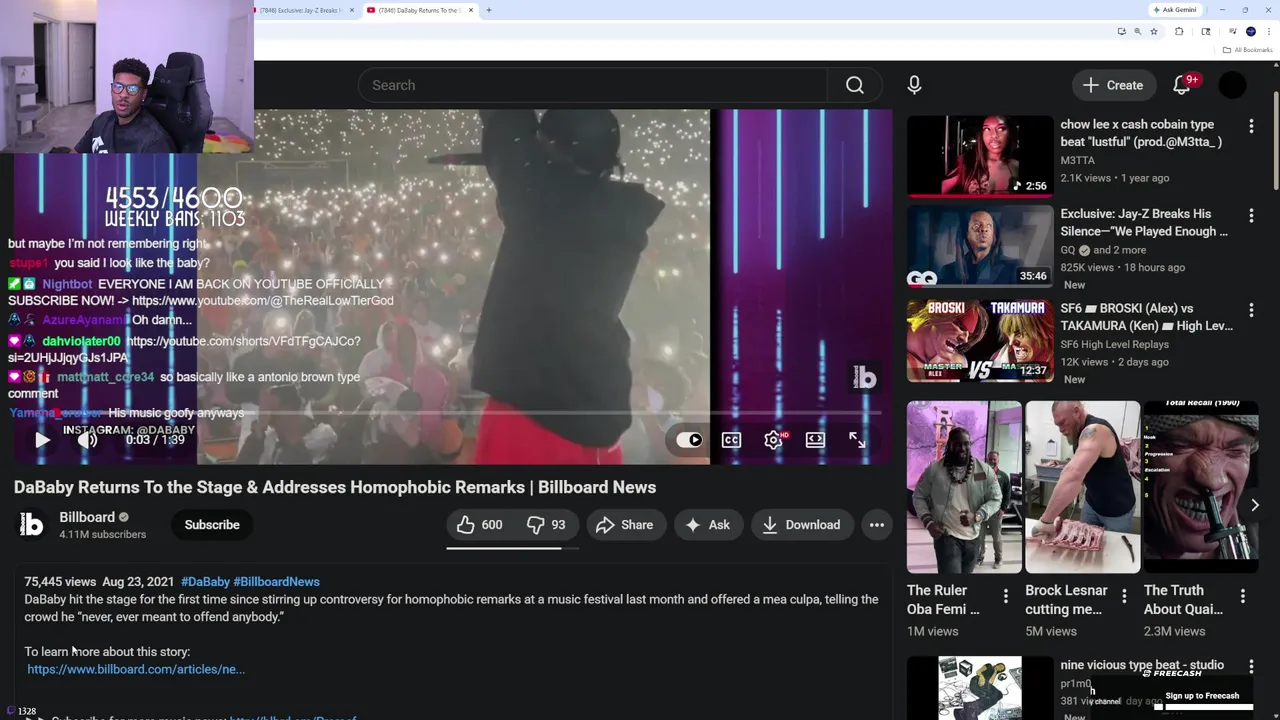
Task: Open options for the SF6 BROSKI video
Action: point(1251,310)
